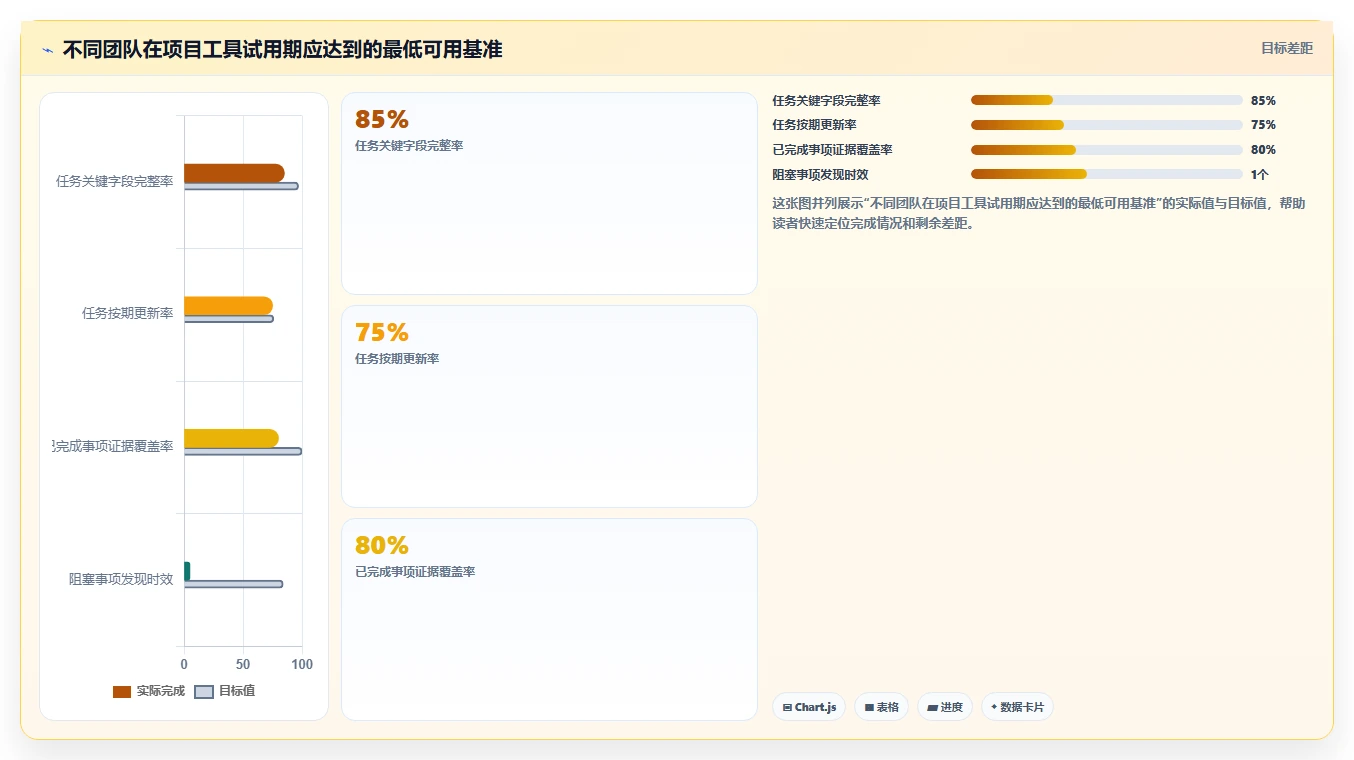Click the x-axis tick label 0

click(x=184, y=664)
